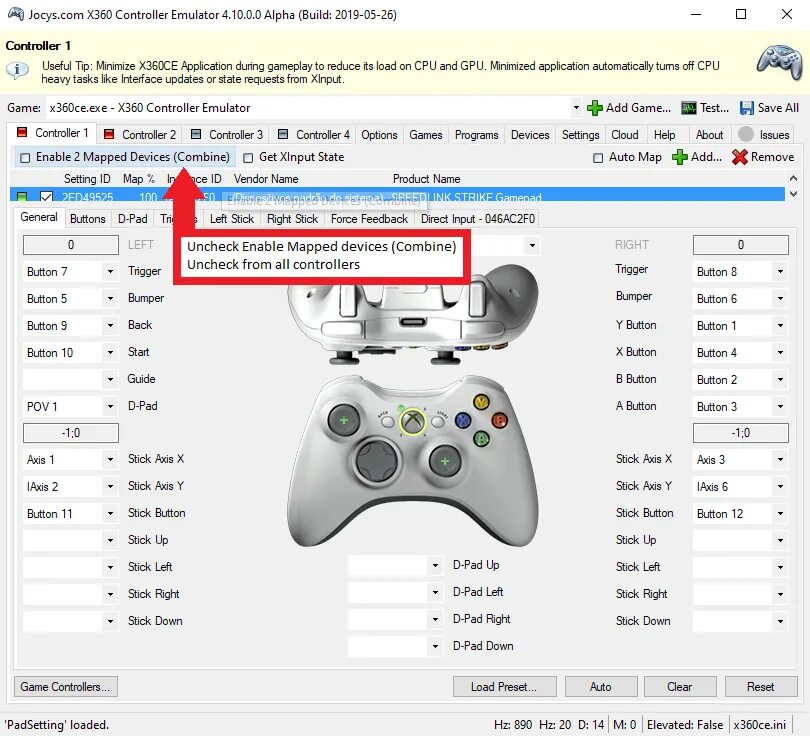
Task: Uncheck the device row 2ED49525 checkbox
Action: tap(46, 197)
